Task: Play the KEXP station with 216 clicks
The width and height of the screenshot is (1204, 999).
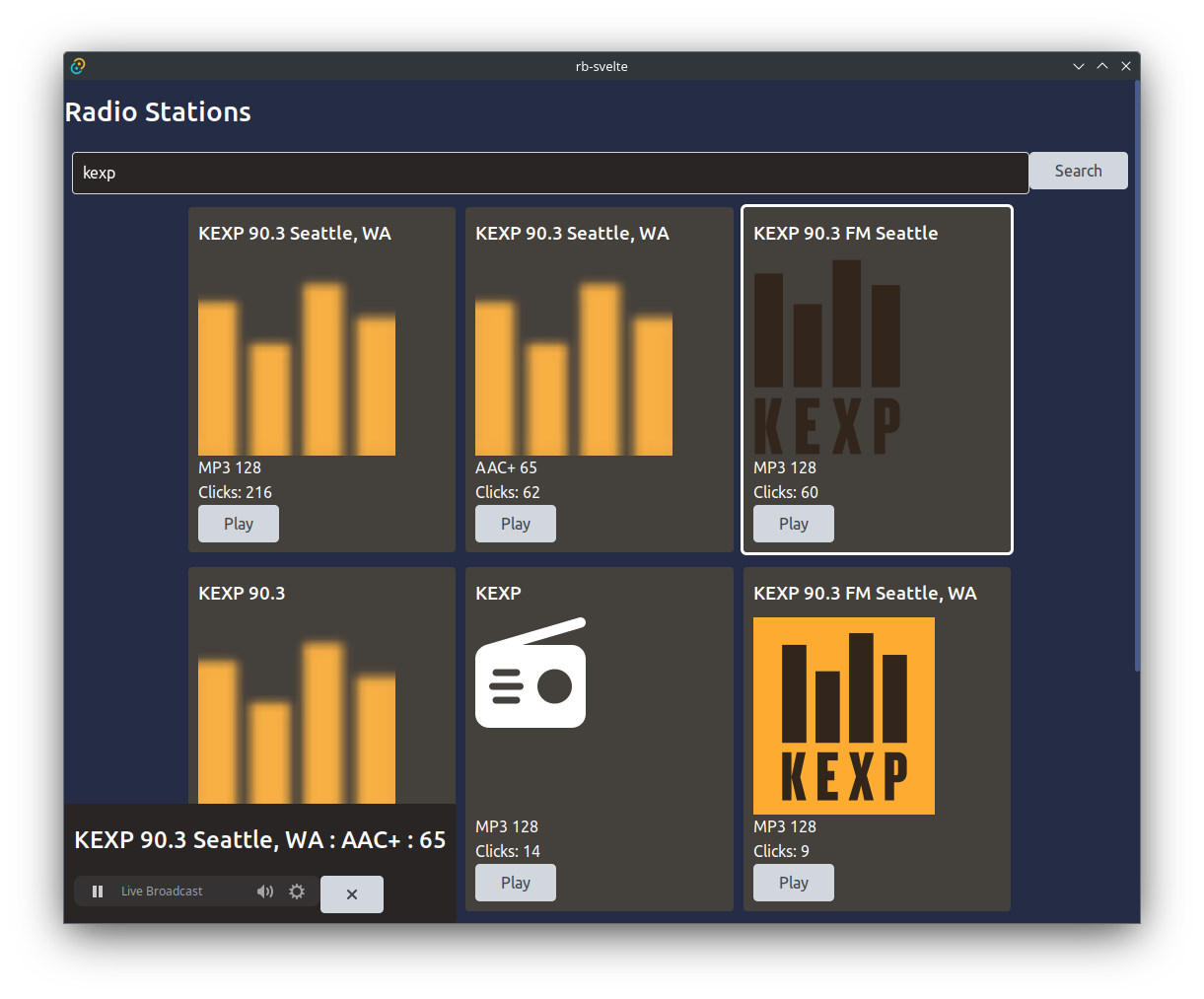Action: click(x=238, y=524)
